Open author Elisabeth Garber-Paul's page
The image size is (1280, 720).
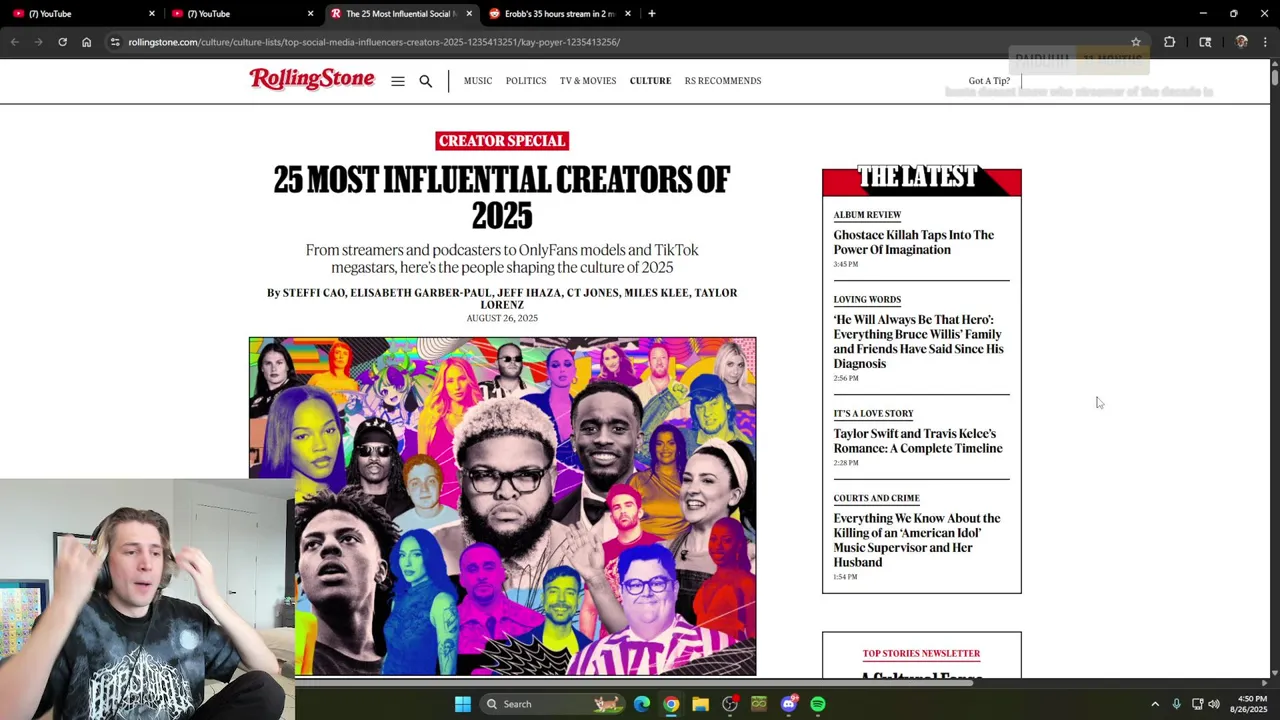[x=421, y=293]
